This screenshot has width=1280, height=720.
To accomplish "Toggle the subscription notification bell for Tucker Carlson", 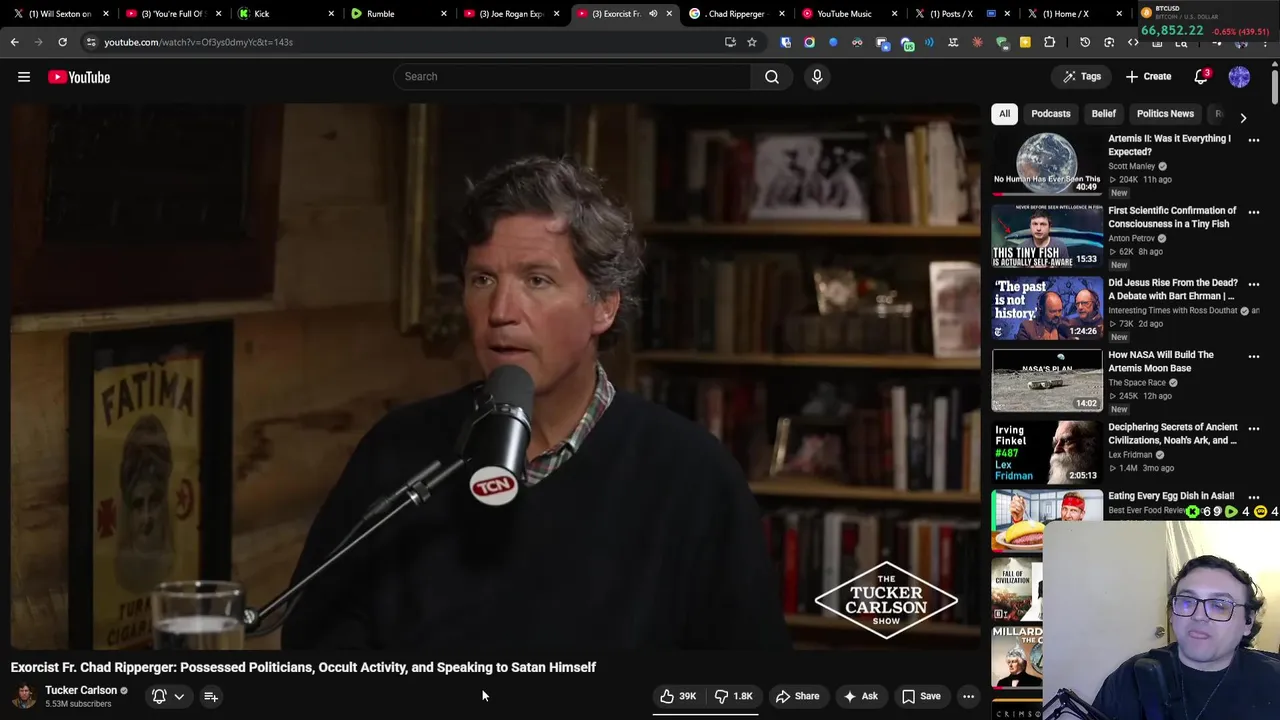I will [159, 696].
